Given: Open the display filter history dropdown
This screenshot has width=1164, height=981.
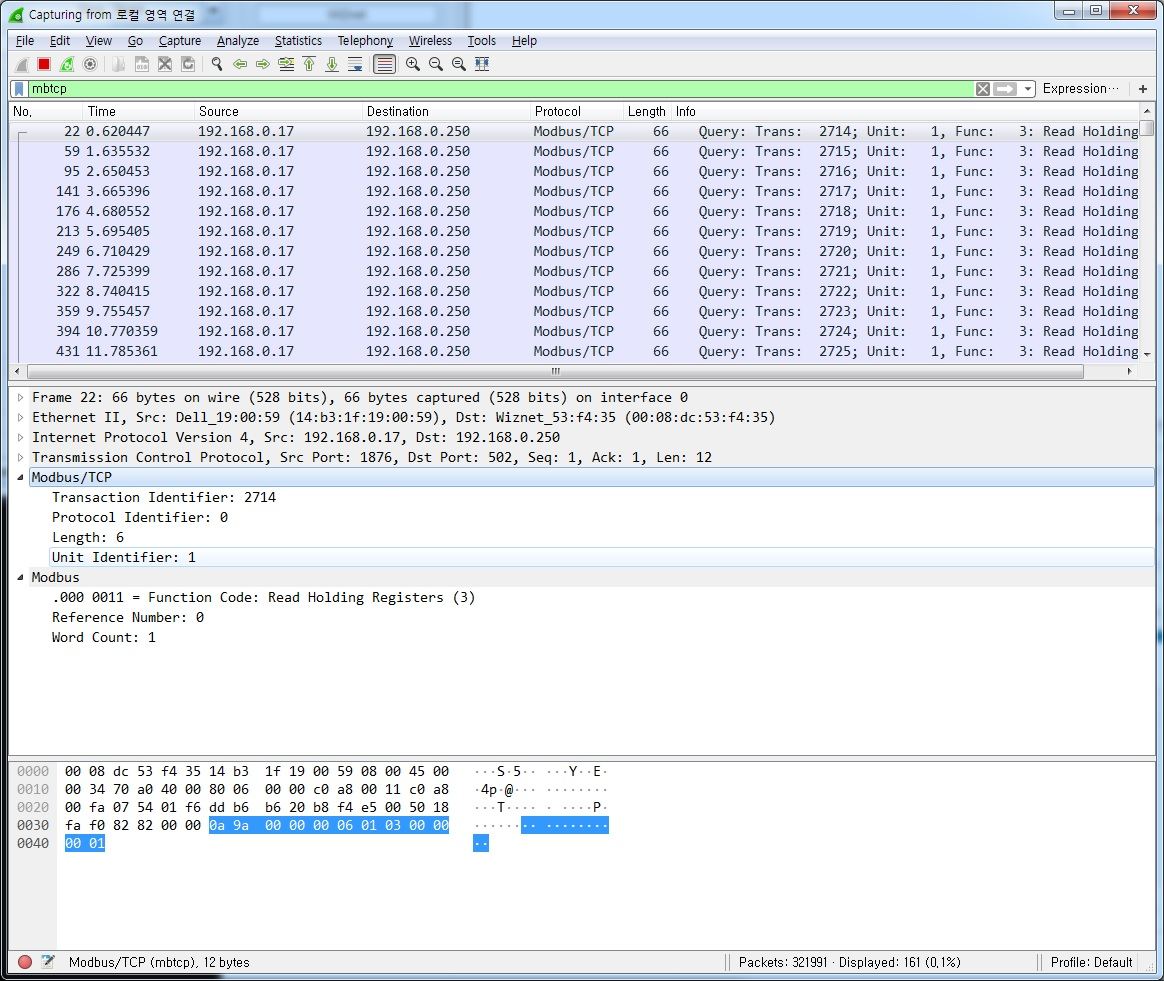Looking at the screenshot, I should click(x=1027, y=89).
